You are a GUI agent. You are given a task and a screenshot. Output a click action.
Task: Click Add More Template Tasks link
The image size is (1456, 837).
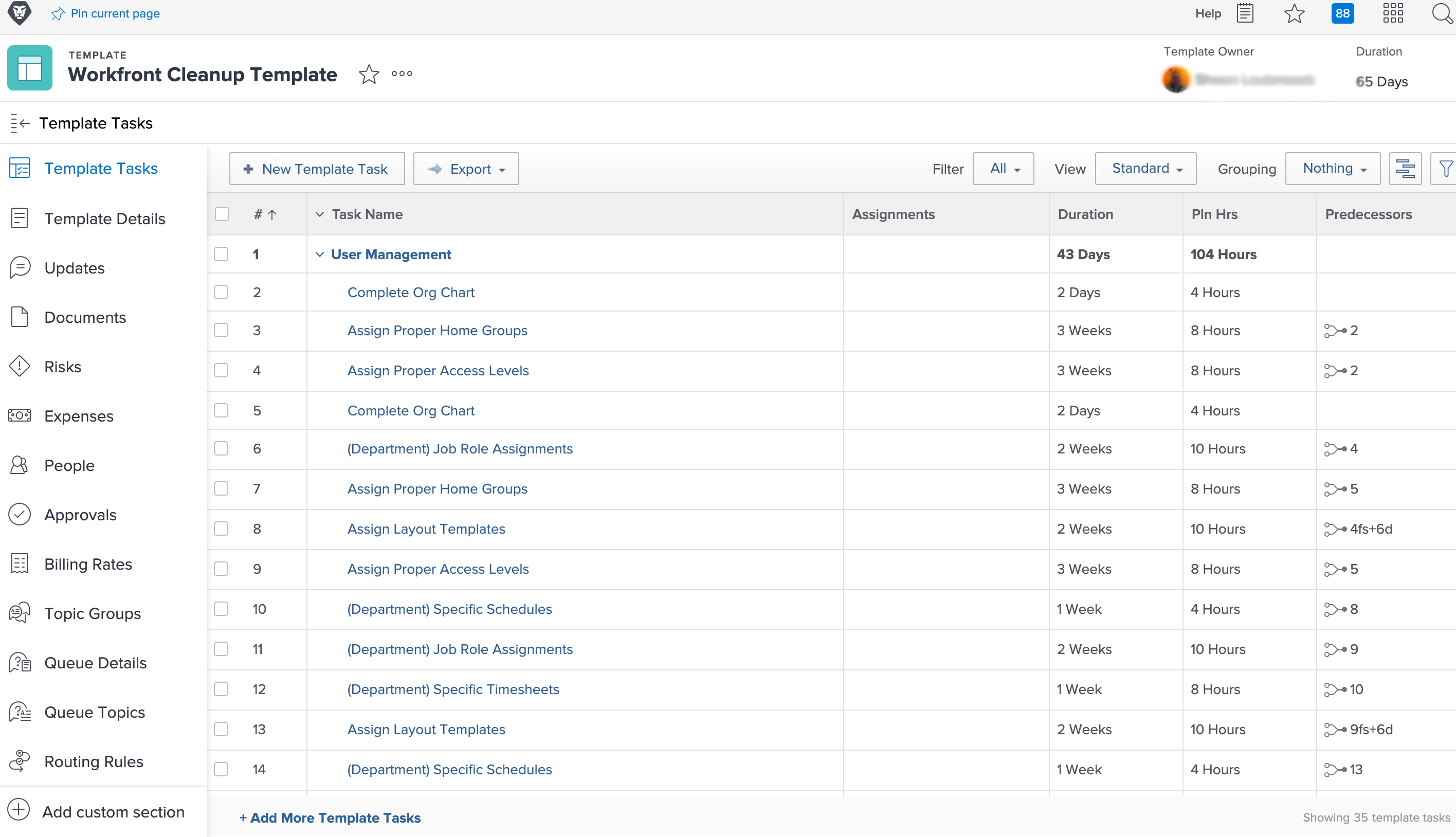330,817
